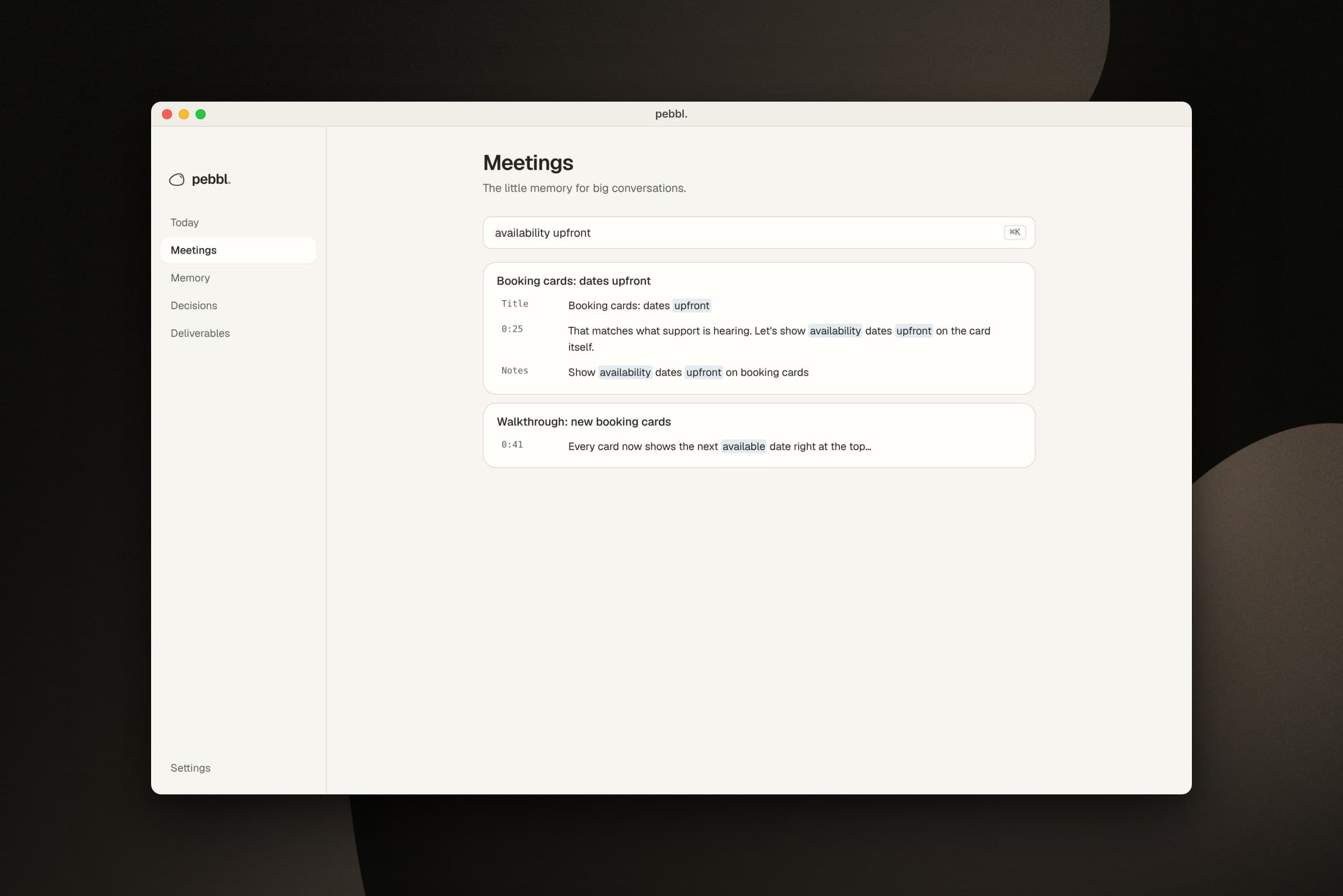The height and width of the screenshot is (896, 1343).
Task: Click the 'Every card now shows the next' snippet
Action: [719, 447]
